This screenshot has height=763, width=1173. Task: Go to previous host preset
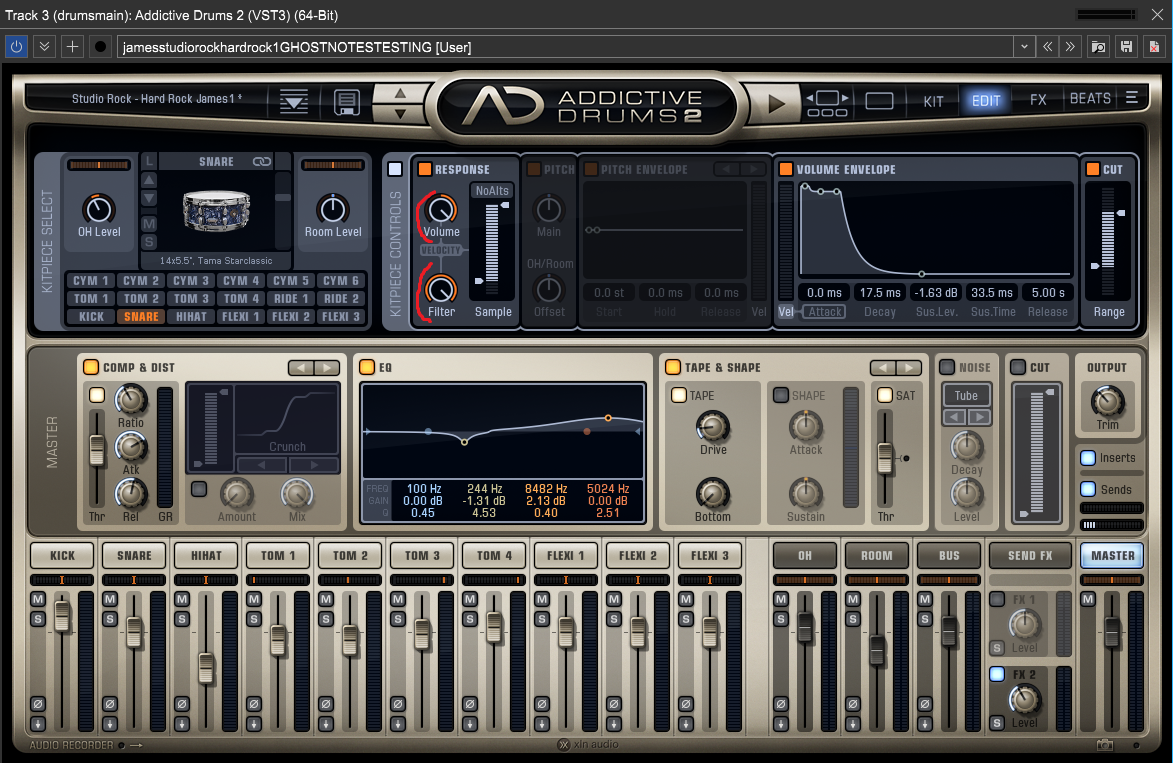point(1047,46)
